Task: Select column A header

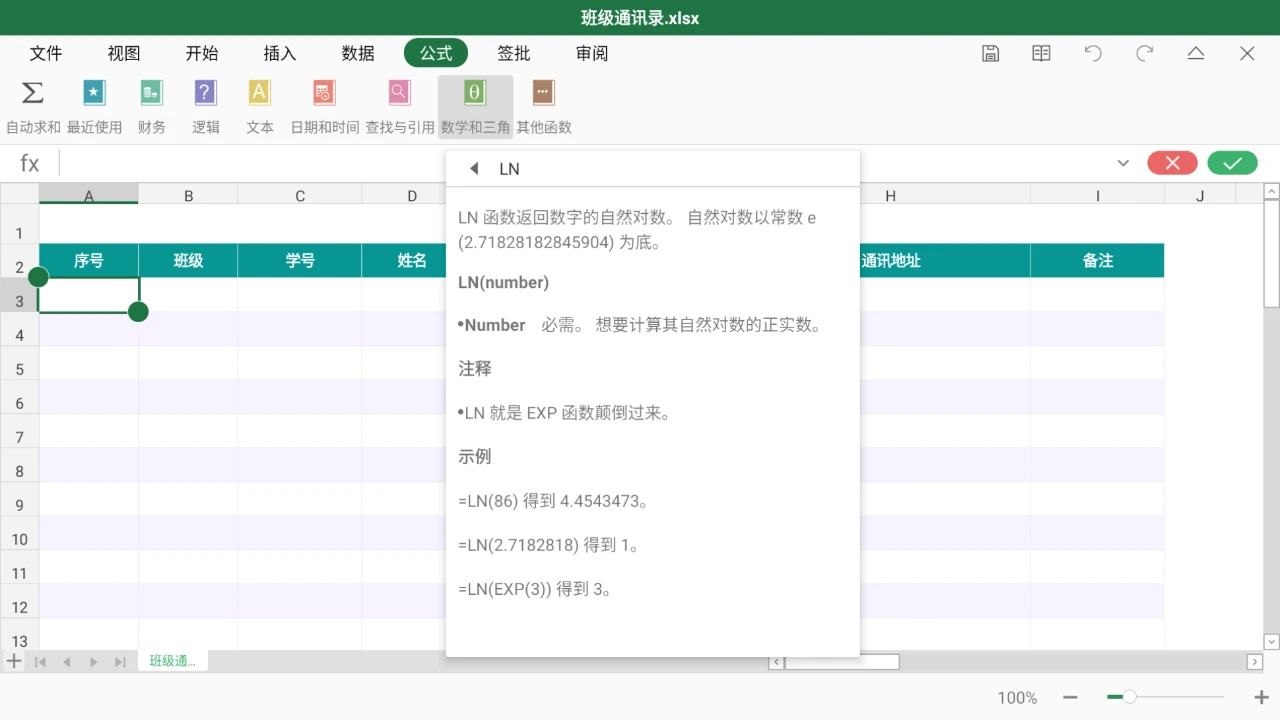Action: point(89,196)
